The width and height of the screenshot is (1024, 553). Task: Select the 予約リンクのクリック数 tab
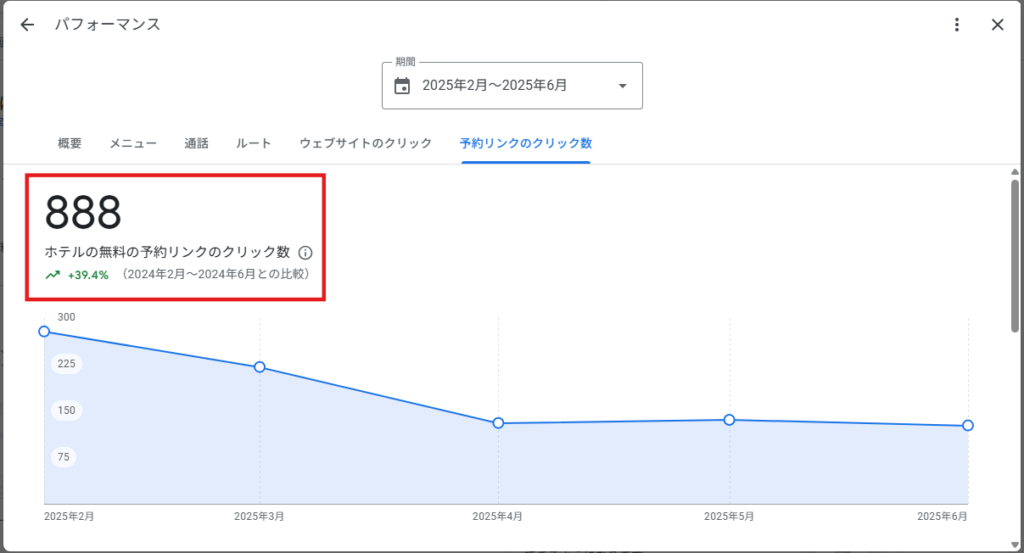525,143
